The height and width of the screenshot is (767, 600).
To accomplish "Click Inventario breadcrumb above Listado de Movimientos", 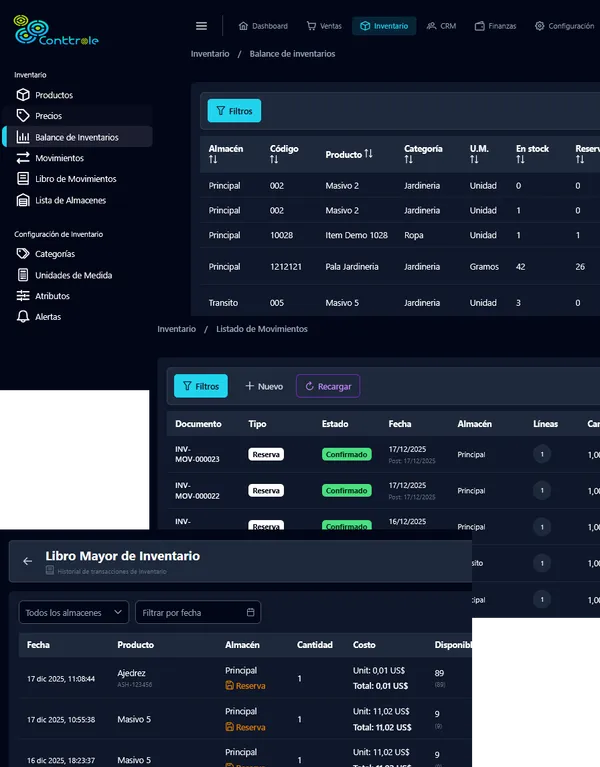I will (x=177, y=329).
